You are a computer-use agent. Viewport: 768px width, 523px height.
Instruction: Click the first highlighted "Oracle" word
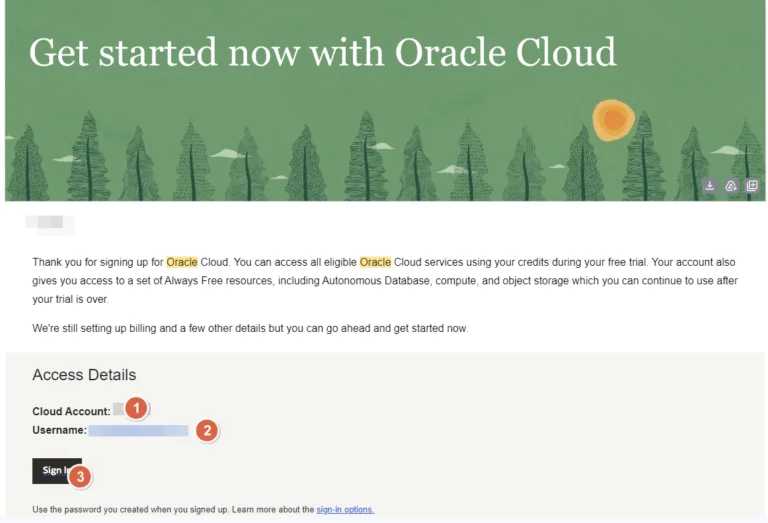182,262
